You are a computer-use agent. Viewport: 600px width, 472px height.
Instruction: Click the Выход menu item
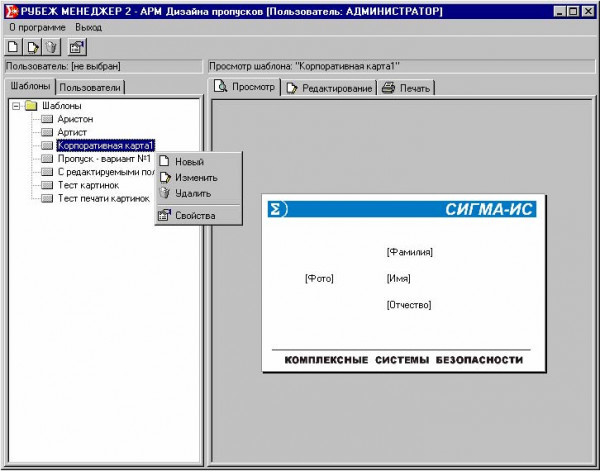pyautogui.click(x=89, y=27)
